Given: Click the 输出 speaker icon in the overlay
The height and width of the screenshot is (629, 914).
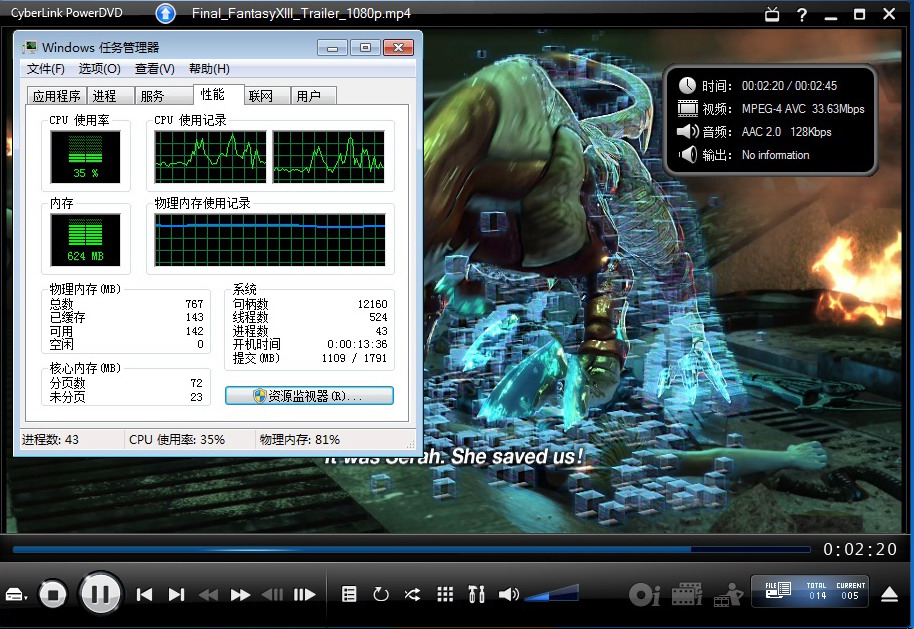Looking at the screenshot, I should (x=687, y=154).
